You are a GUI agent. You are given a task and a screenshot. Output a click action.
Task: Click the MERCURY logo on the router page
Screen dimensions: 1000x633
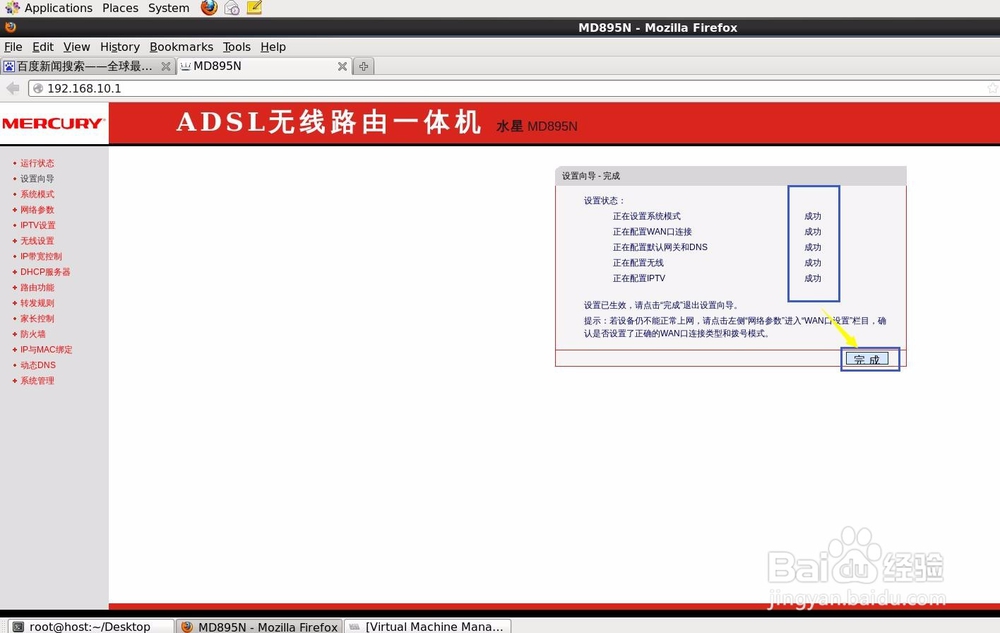coord(53,124)
